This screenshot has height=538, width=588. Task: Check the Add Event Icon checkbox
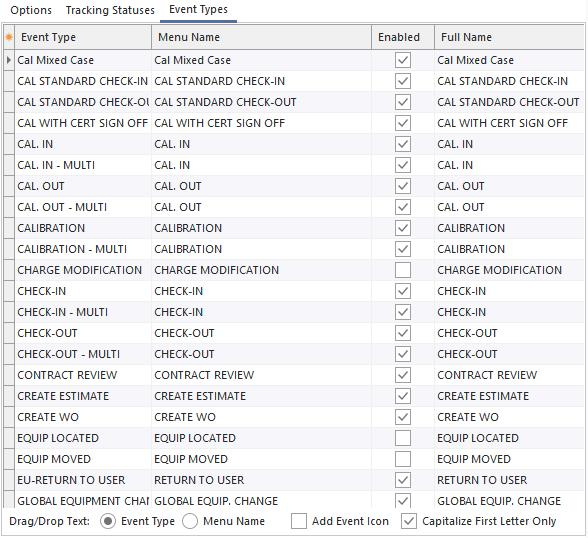click(x=299, y=522)
